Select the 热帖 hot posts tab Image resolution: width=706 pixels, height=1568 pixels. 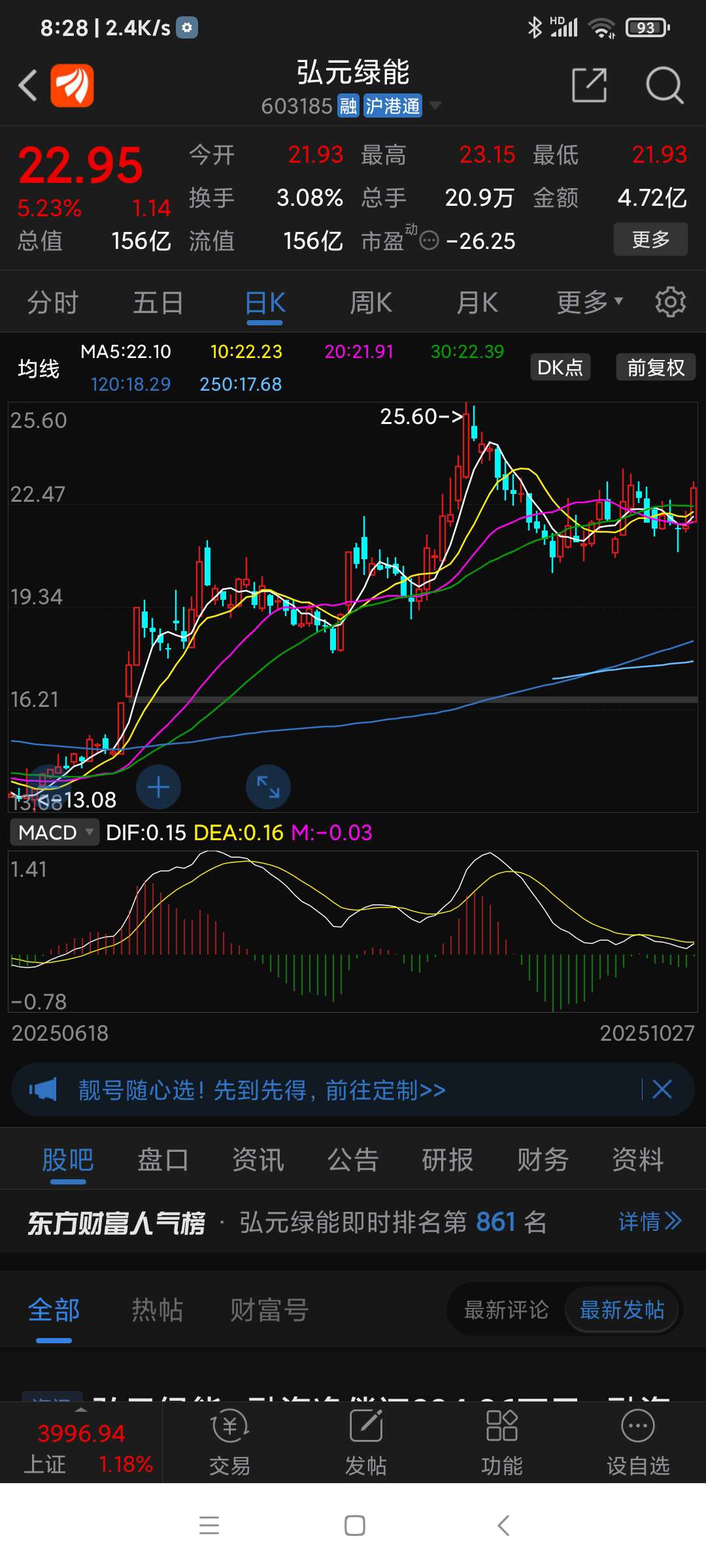coord(157,1310)
